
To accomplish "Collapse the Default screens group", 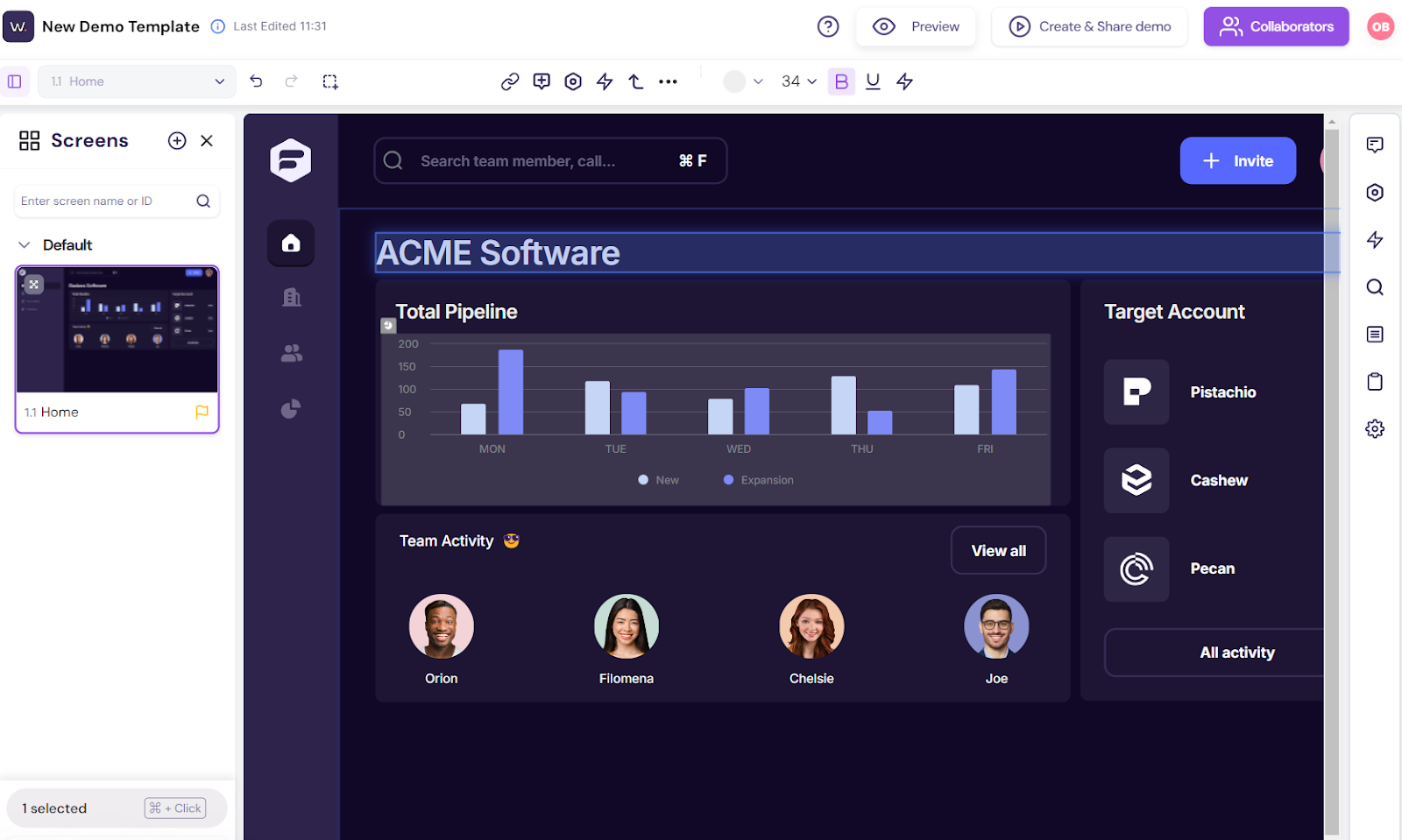I will pyautogui.click(x=25, y=245).
